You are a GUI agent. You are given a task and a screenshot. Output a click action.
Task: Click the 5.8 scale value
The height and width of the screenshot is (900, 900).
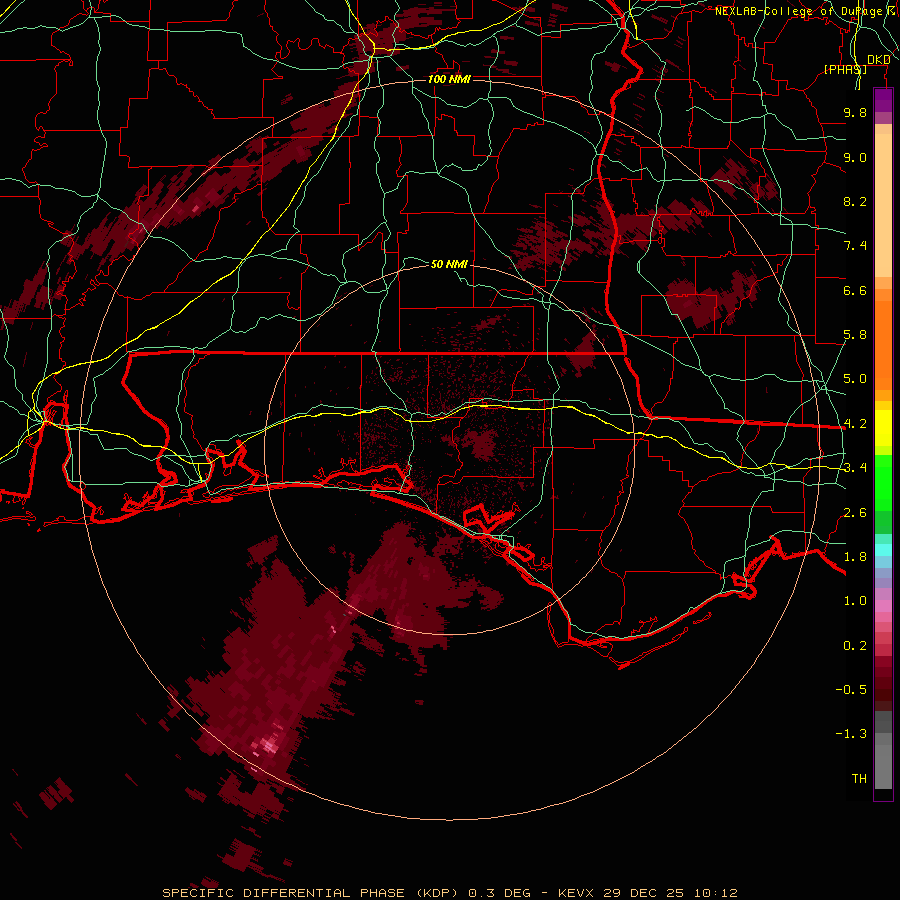click(x=855, y=335)
